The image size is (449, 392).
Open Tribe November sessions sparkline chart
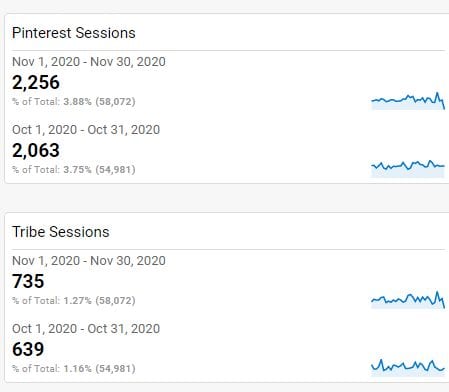pos(408,299)
